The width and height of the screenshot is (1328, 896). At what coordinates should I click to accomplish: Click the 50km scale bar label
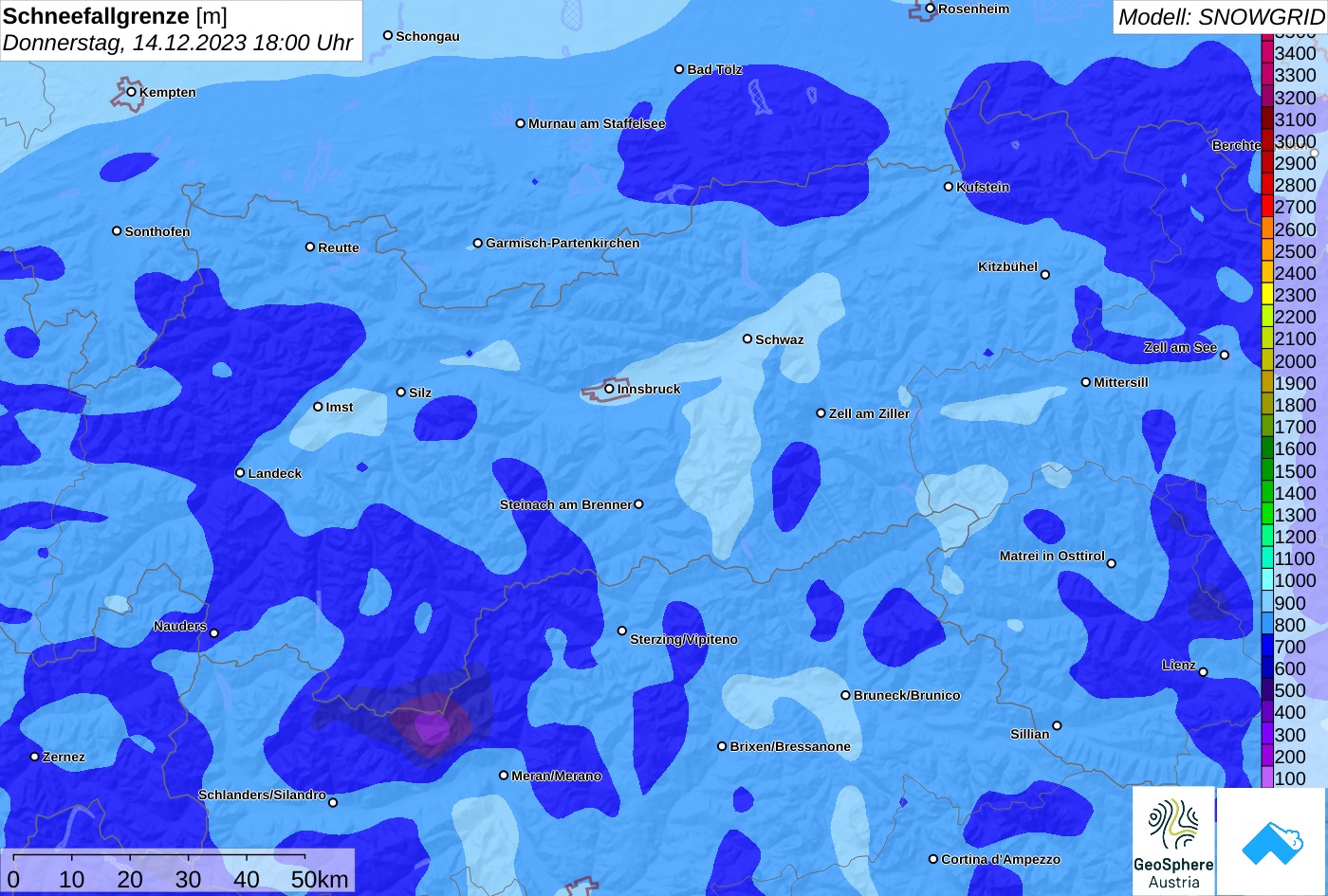tap(320, 880)
